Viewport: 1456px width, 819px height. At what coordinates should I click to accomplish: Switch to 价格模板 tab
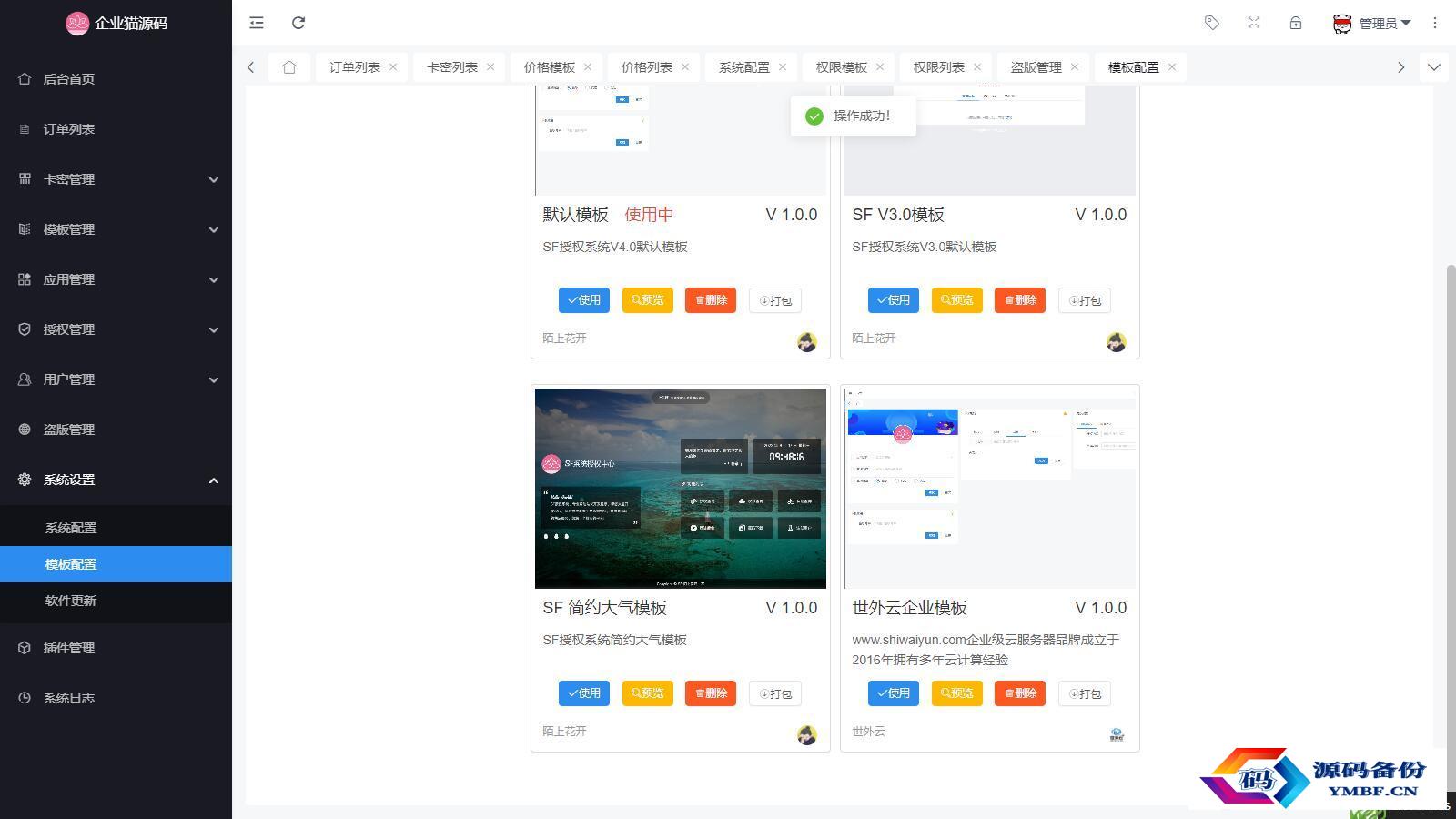(550, 67)
